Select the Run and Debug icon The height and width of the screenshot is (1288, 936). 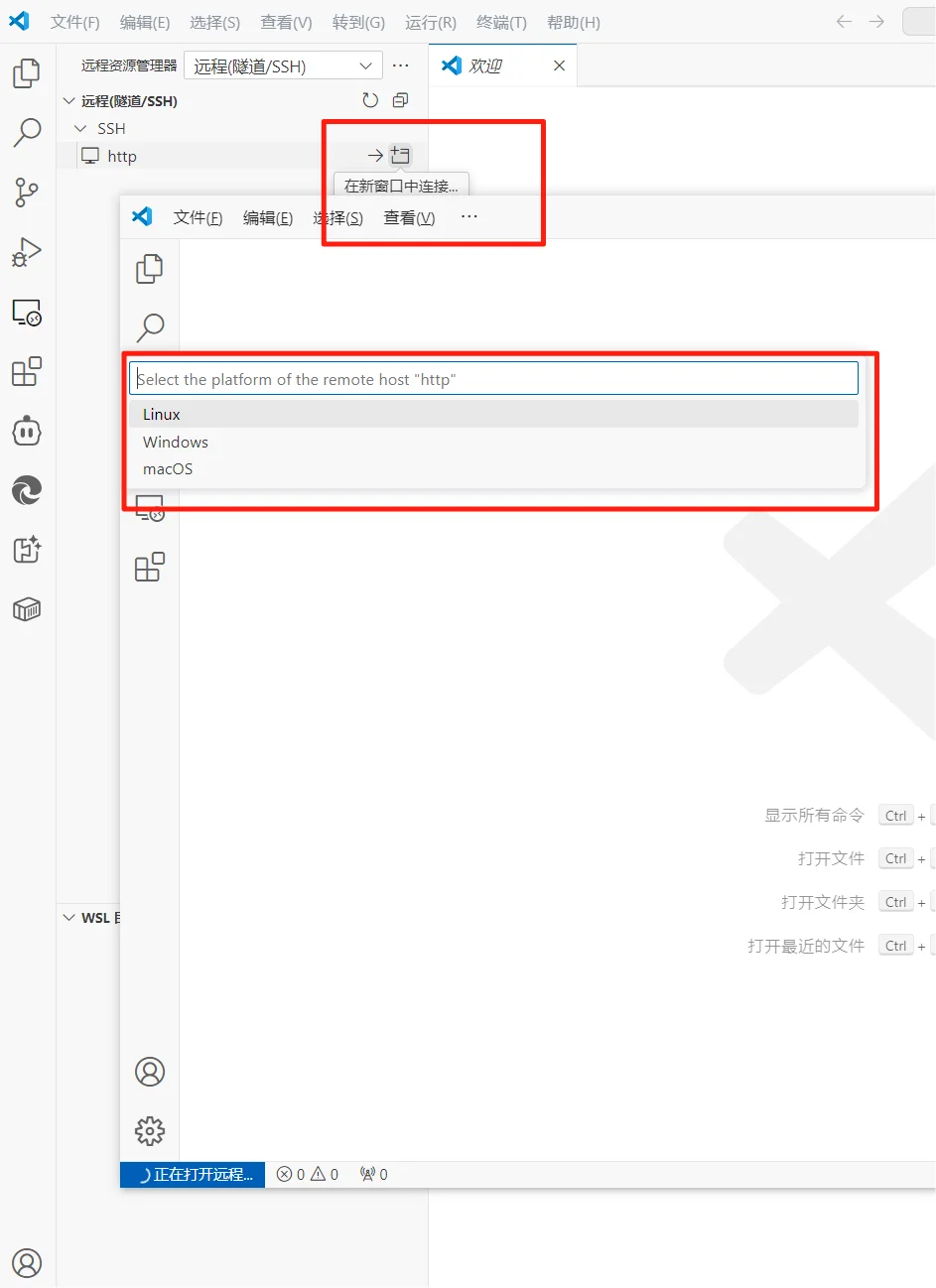point(26,251)
